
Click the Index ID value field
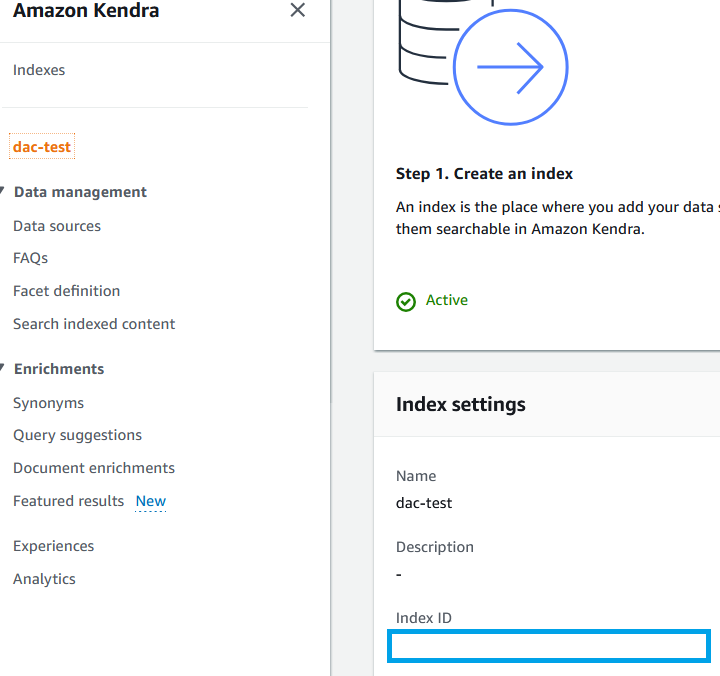[x=549, y=646]
